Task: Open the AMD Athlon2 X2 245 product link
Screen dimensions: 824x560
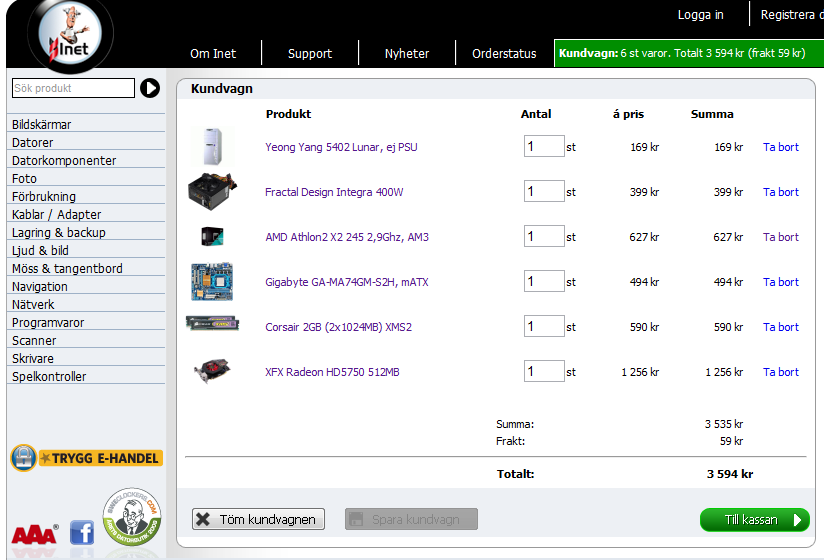Action: click(x=346, y=237)
